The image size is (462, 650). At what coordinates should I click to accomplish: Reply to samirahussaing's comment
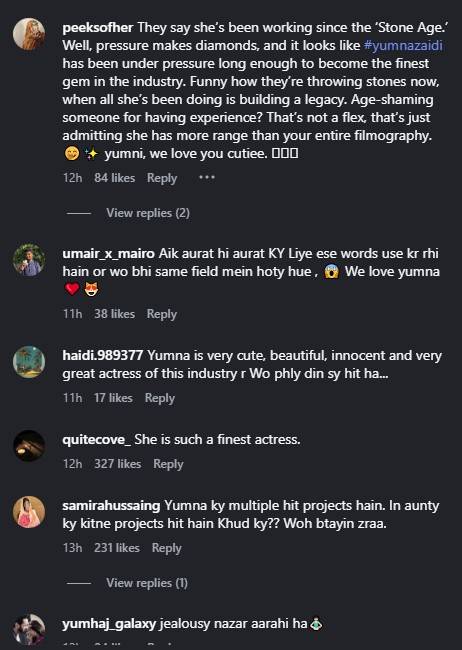click(167, 548)
